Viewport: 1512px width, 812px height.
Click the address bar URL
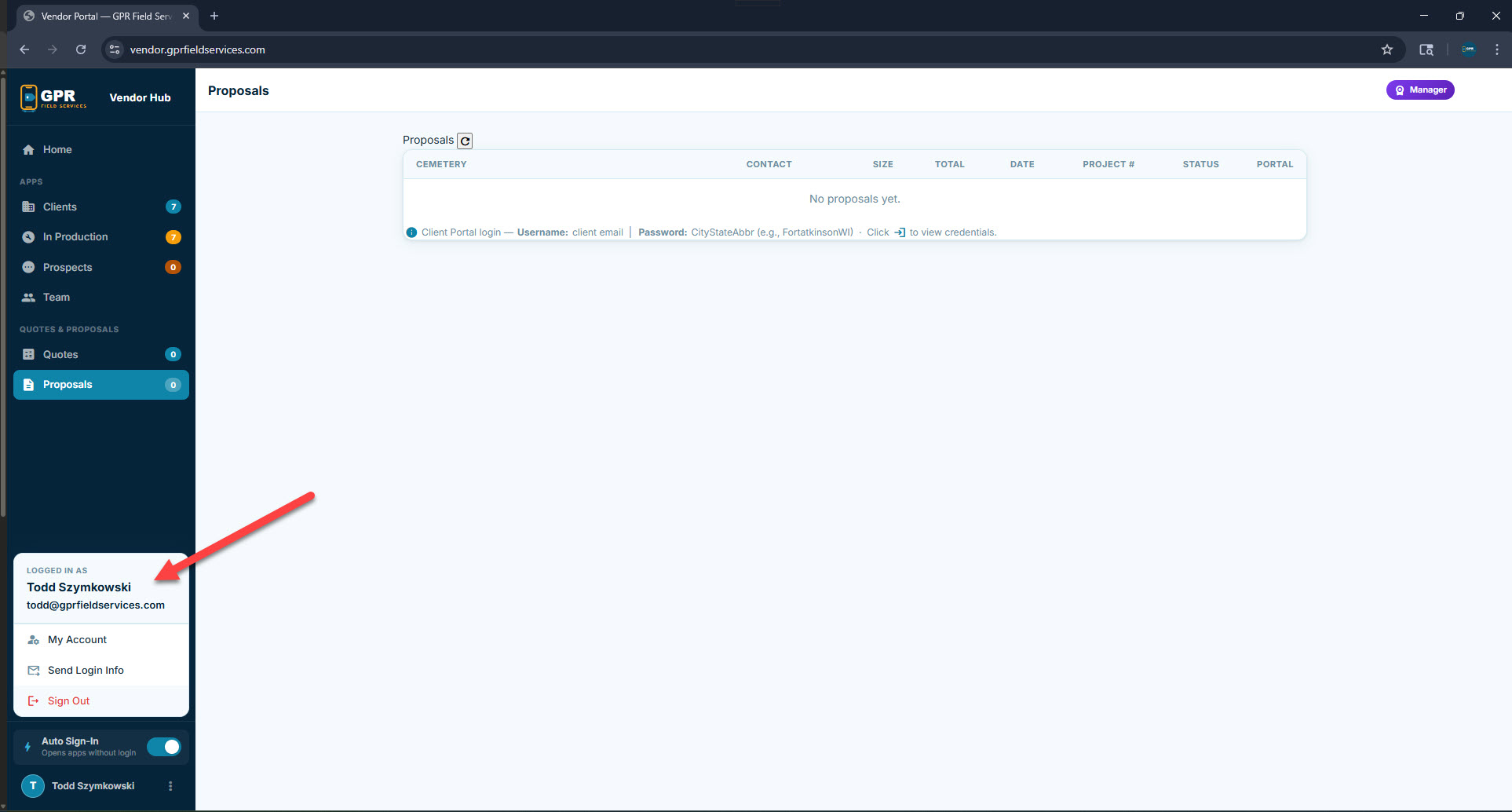[197, 49]
